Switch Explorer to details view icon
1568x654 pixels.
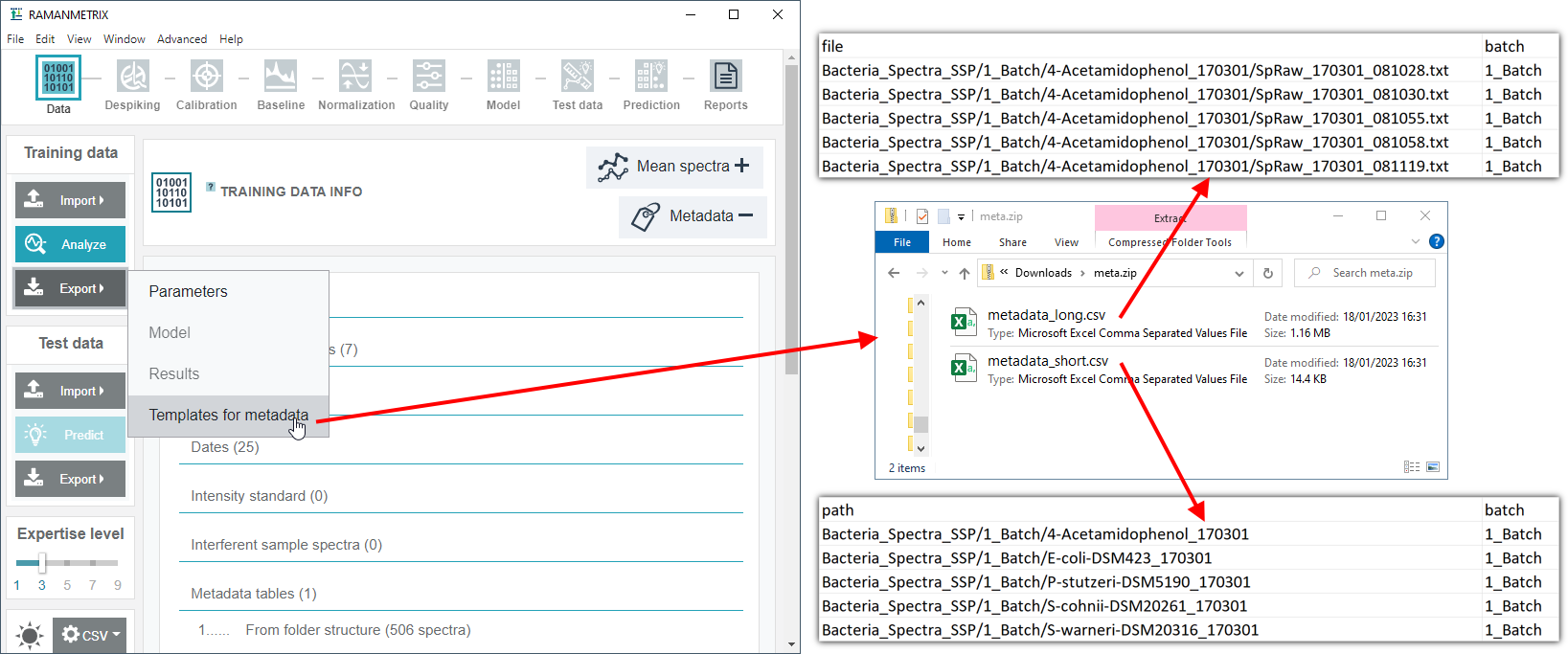1412,467
